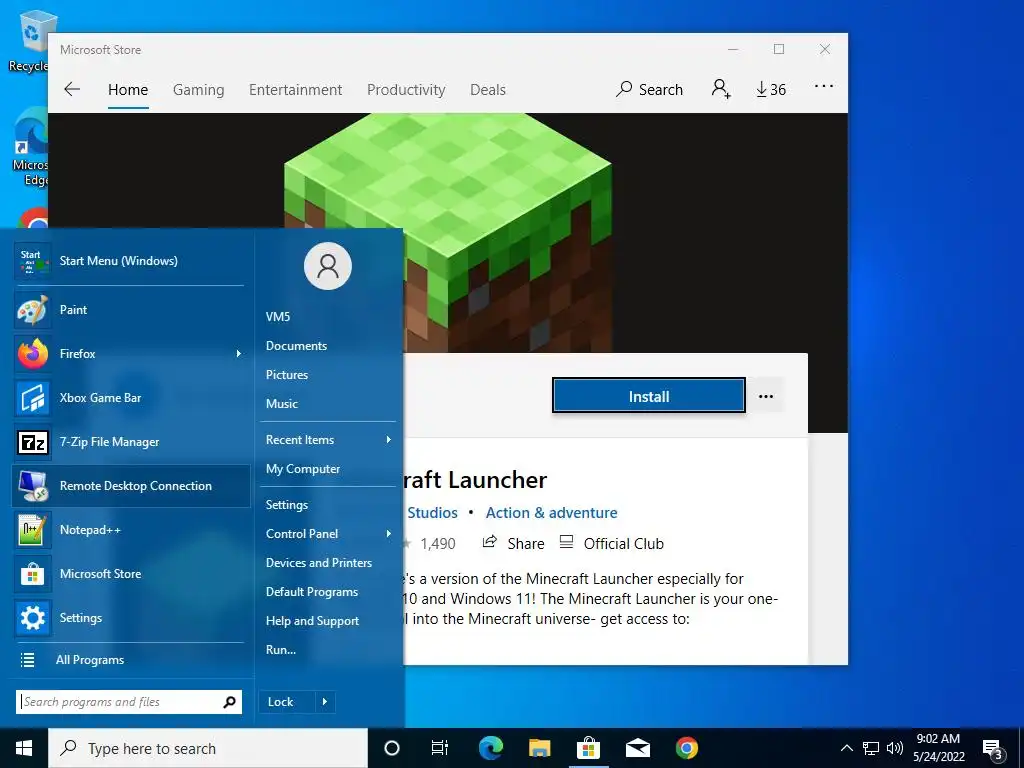Open volume control in system tray
Screen dimensions: 1024x768
[895, 748]
